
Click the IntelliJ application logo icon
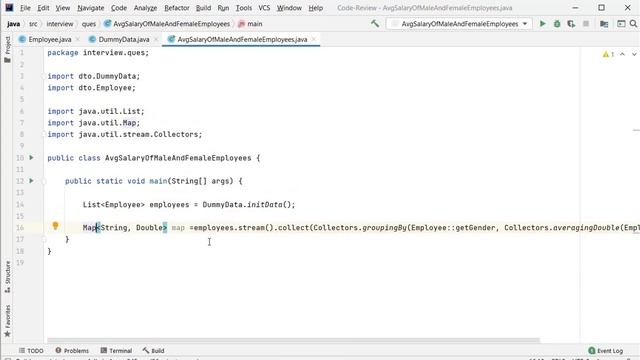click(9, 7)
